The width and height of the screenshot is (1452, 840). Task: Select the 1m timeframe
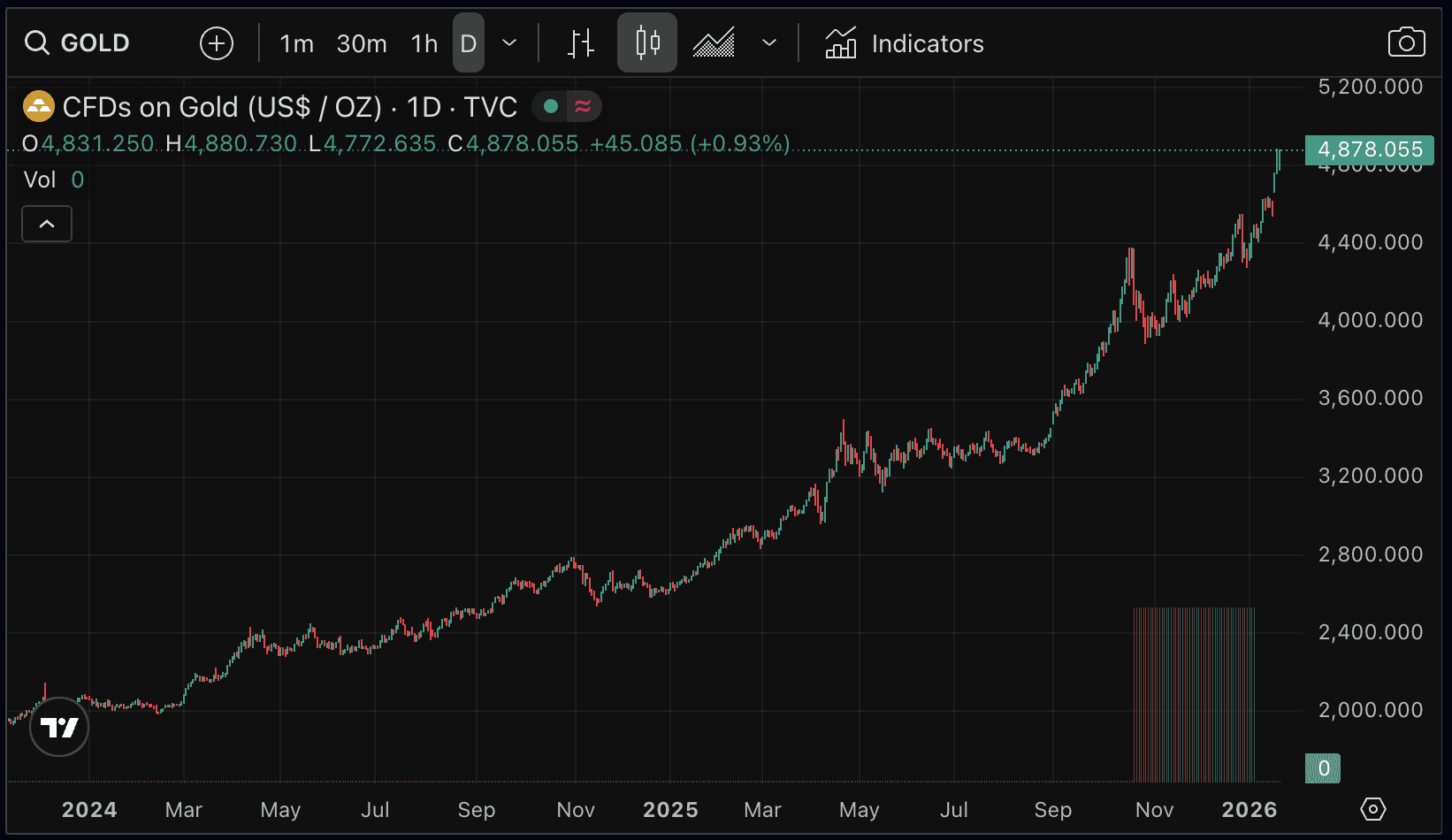(297, 43)
